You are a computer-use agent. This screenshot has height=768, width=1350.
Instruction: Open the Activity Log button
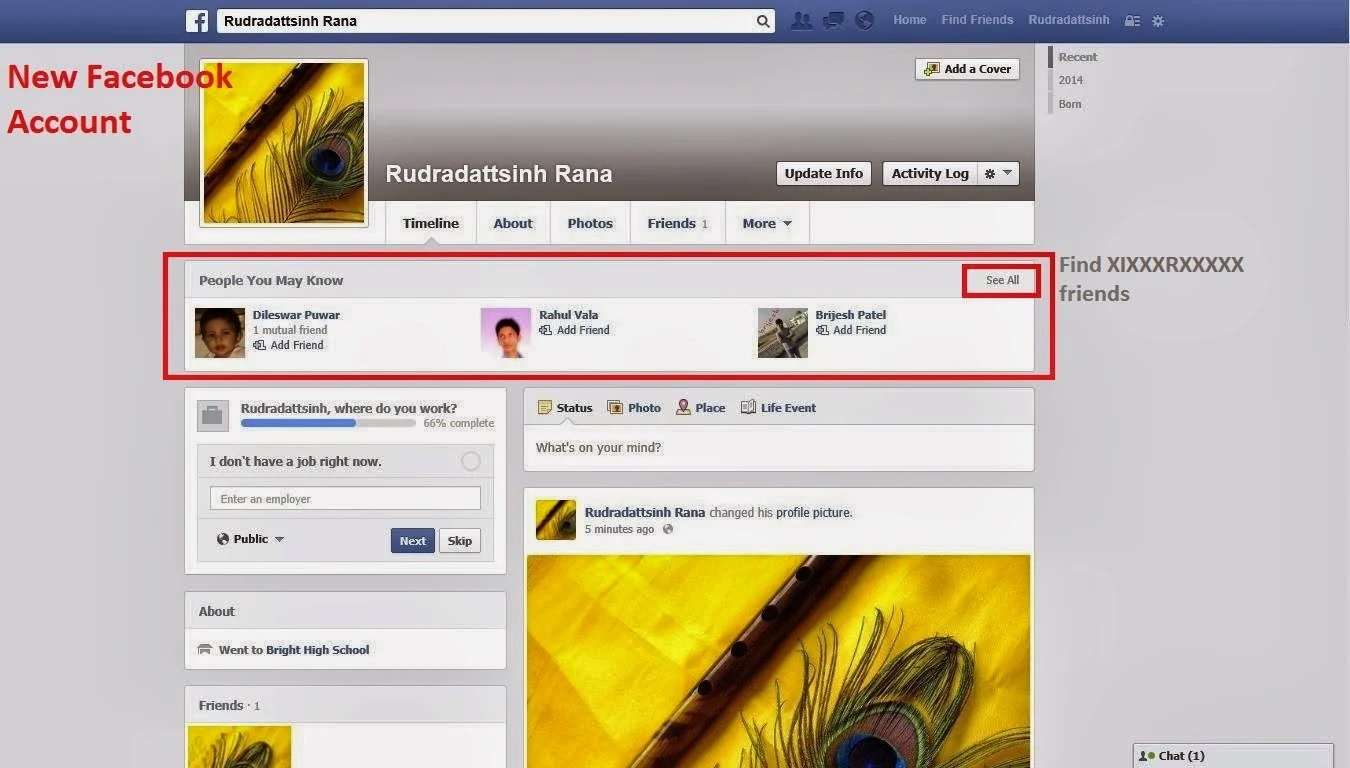(x=930, y=173)
